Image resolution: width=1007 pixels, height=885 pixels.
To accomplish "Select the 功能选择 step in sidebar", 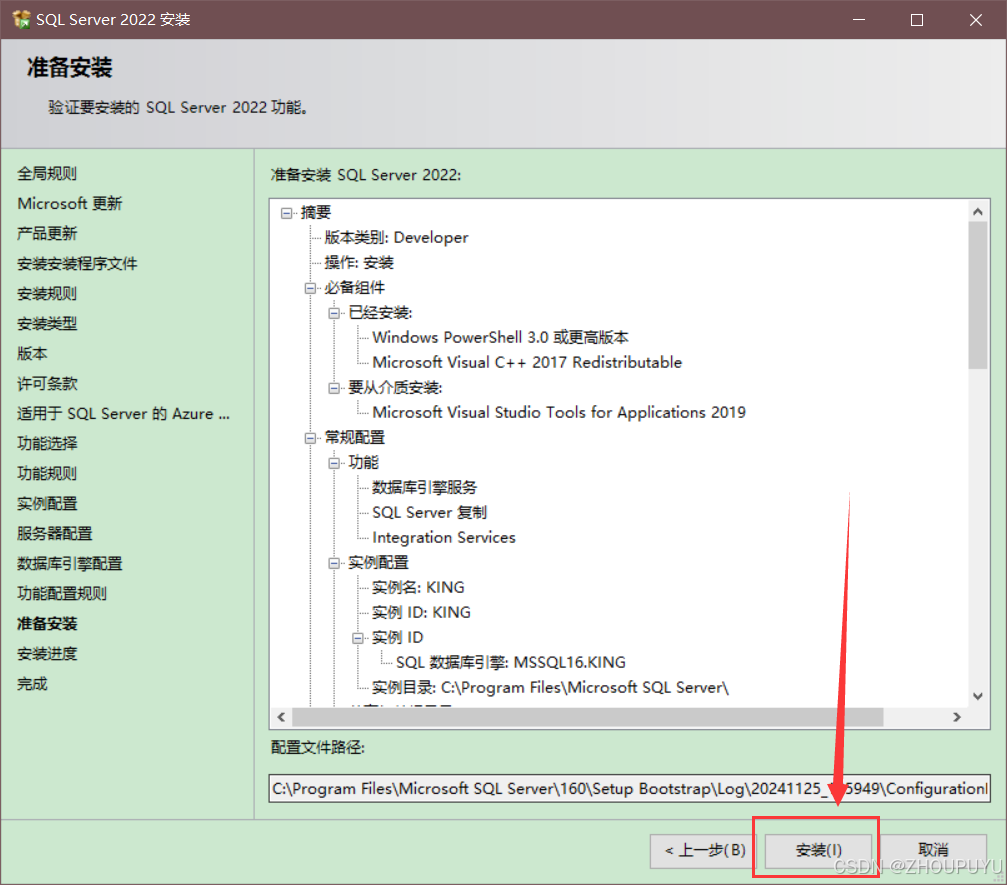I will tap(47, 444).
